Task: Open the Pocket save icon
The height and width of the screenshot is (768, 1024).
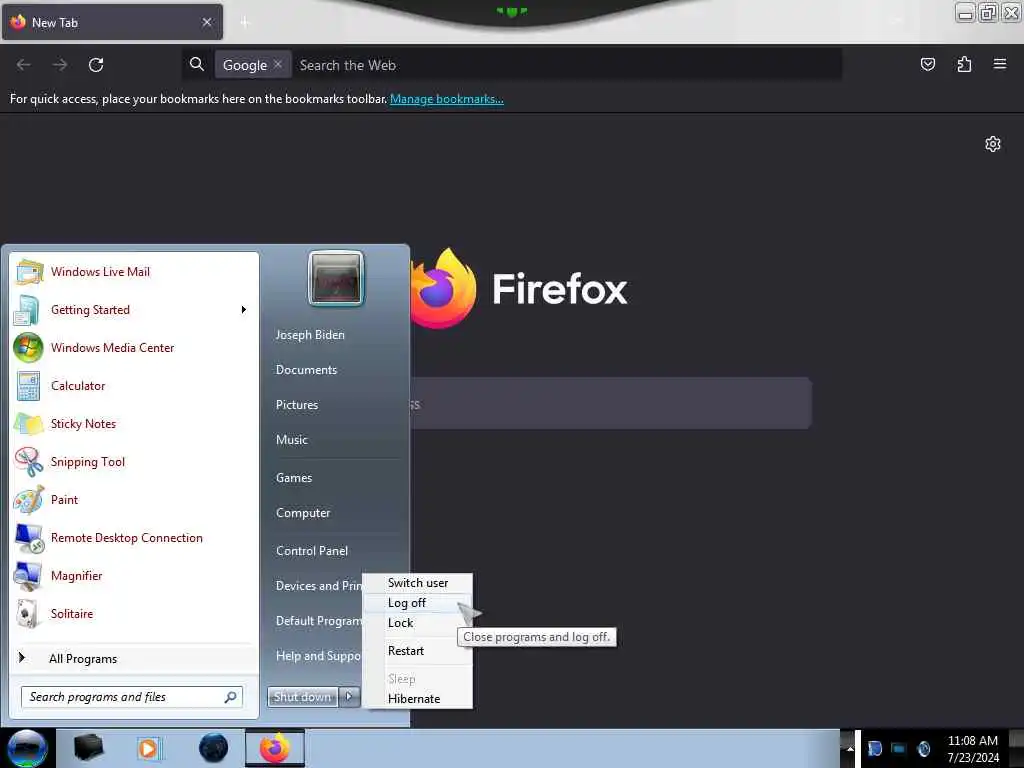Action: click(927, 64)
